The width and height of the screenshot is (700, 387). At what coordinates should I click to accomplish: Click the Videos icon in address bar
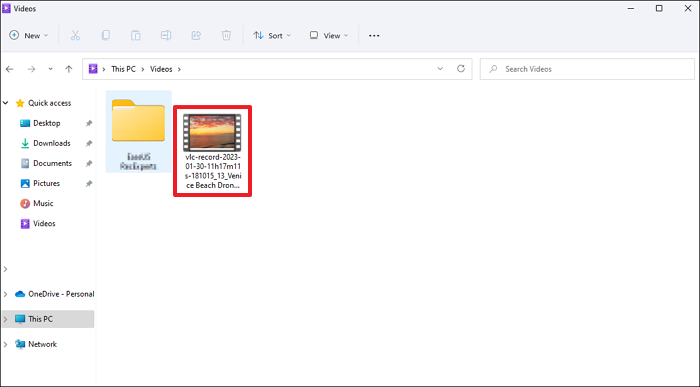click(x=93, y=69)
